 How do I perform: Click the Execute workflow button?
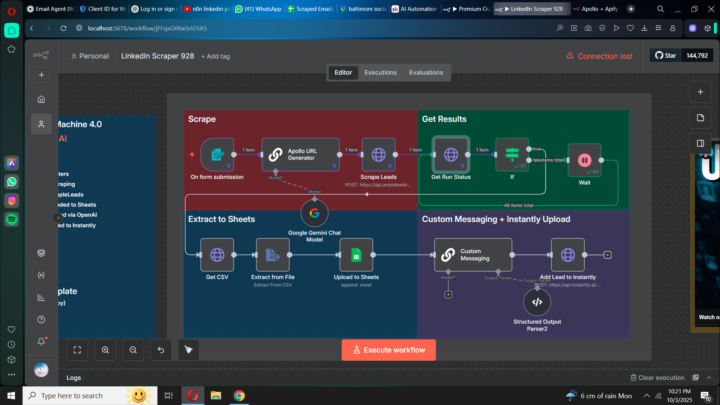coord(388,350)
